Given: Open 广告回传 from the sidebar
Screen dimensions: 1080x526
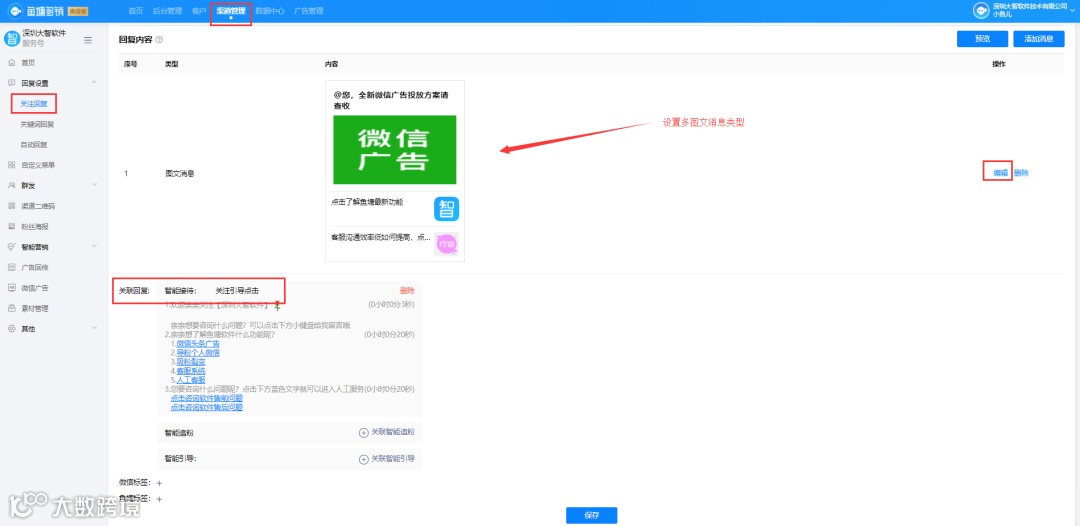Looking at the screenshot, I should click(x=34, y=267).
